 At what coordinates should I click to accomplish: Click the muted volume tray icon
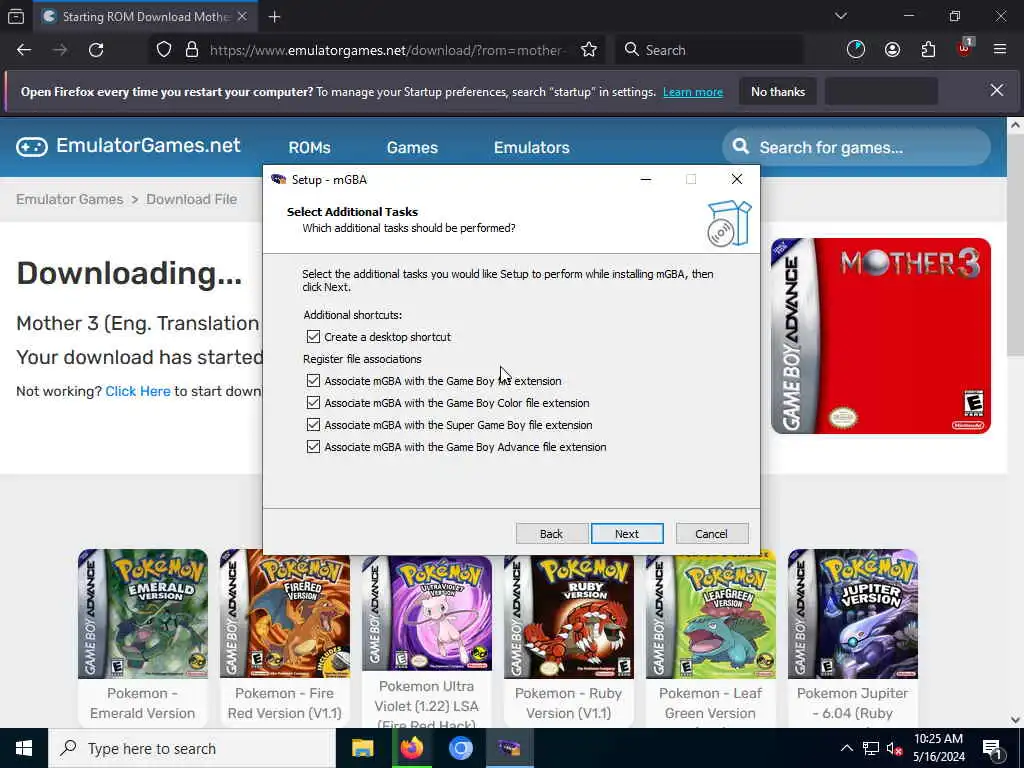point(894,748)
